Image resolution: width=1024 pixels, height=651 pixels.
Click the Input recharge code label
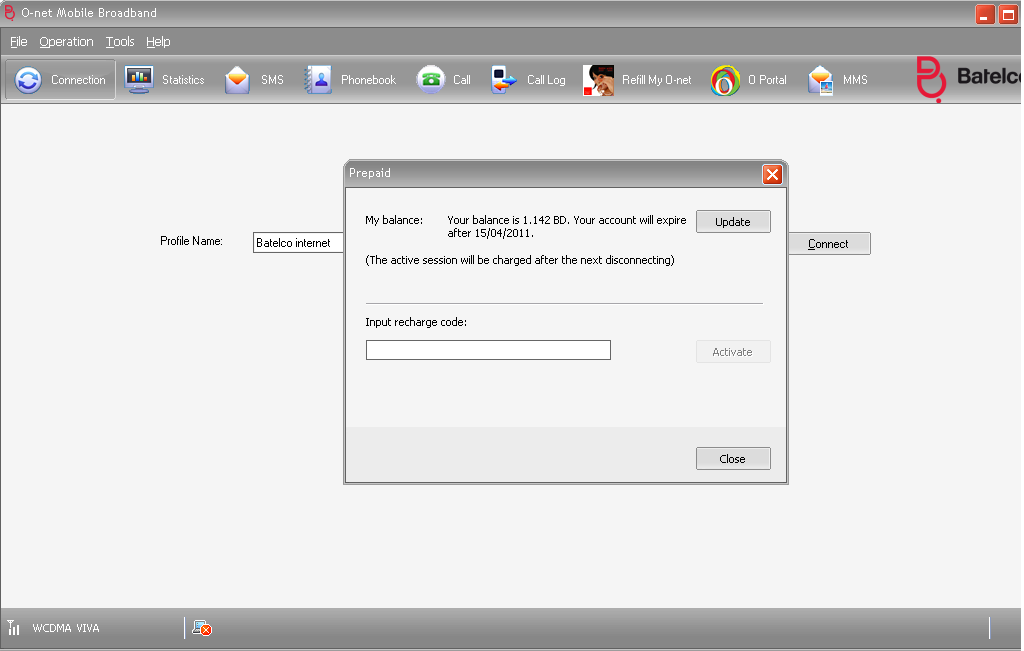(x=416, y=322)
